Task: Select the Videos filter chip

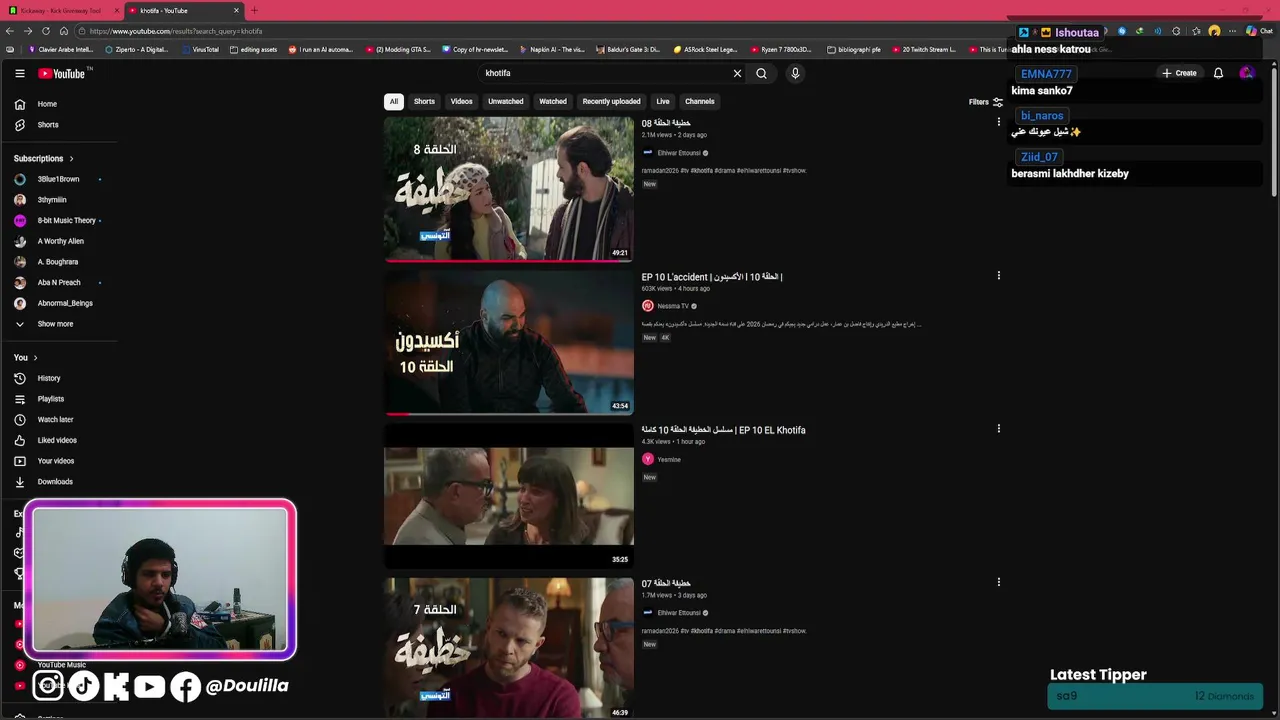Action: (x=461, y=101)
